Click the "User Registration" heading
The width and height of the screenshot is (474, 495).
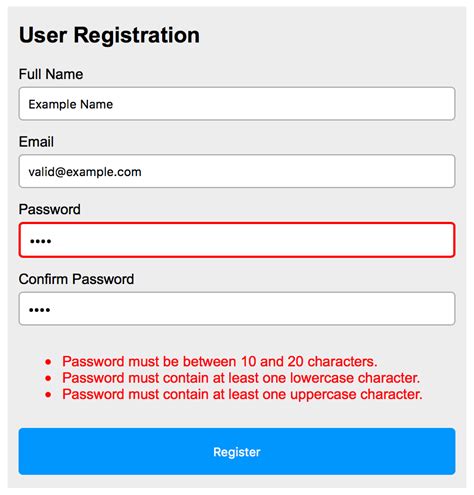pyautogui.click(x=109, y=35)
